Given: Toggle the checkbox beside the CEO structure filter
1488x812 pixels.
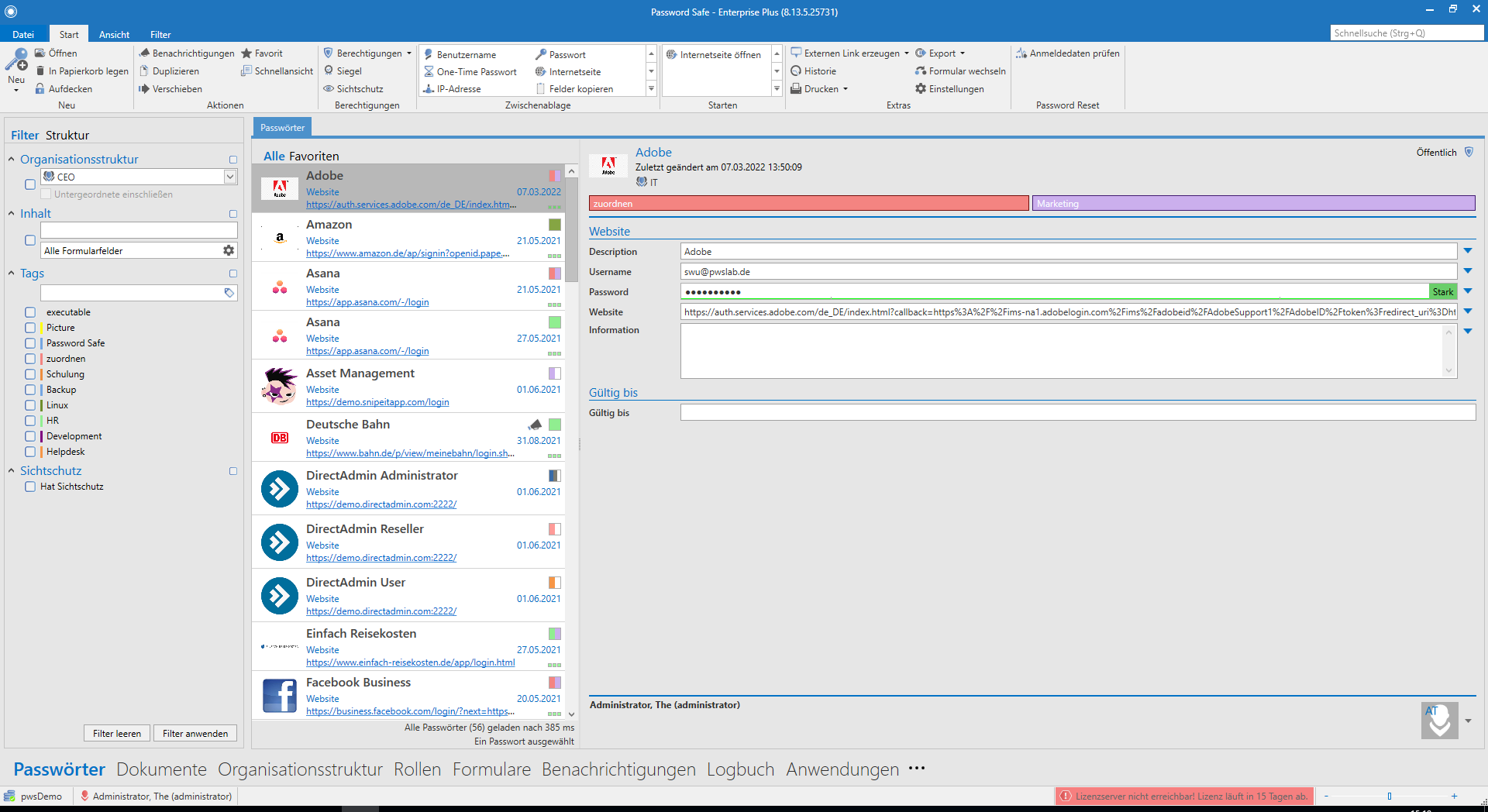Looking at the screenshot, I should [x=30, y=184].
